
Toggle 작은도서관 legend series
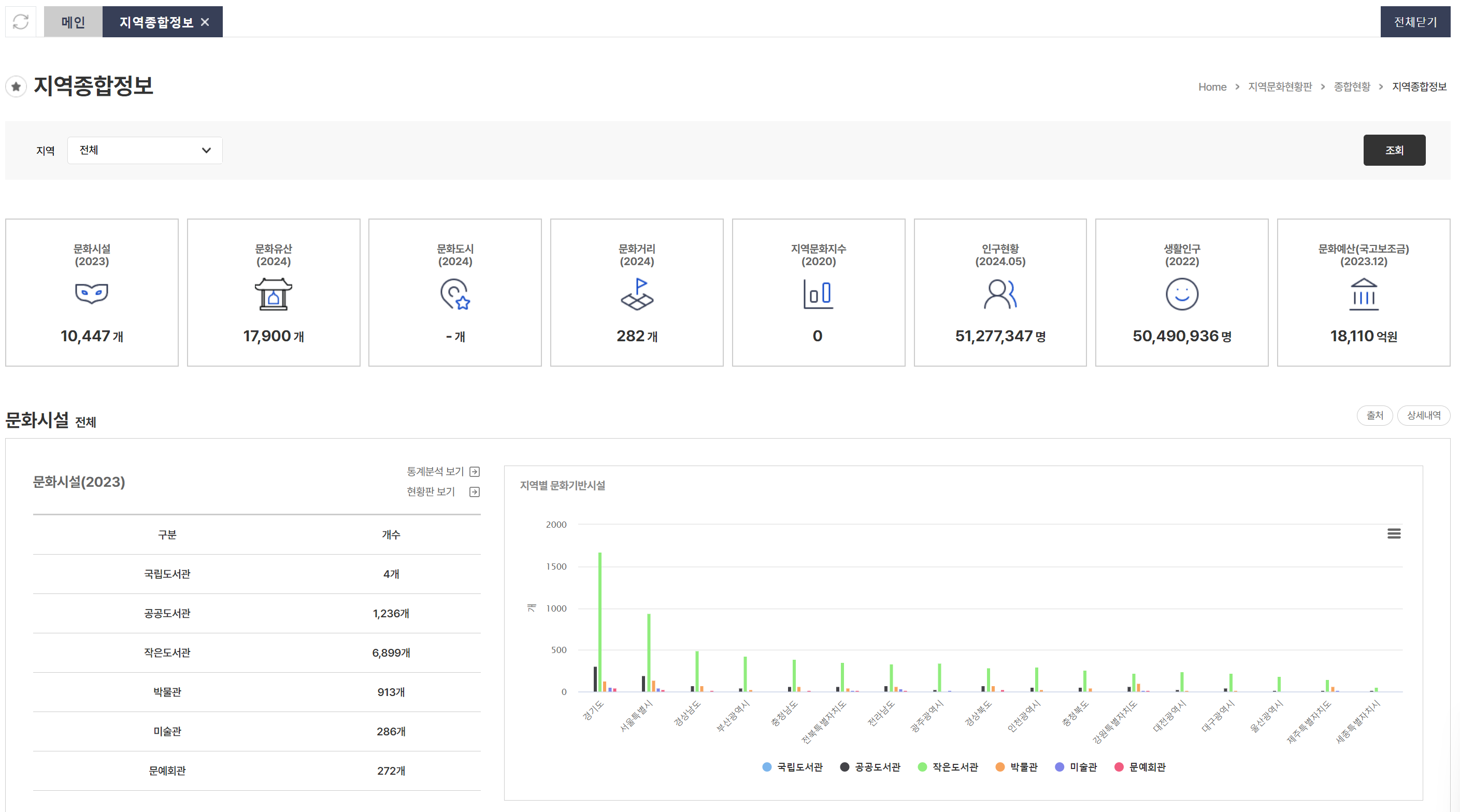click(x=947, y=766)
